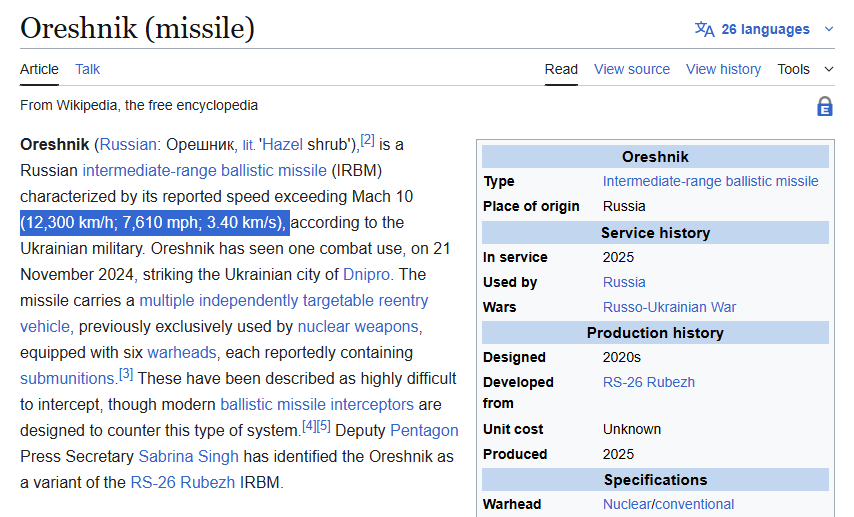Follow the Pentagon link
Image resolution: width=854 pixels, height=517 pixels.
424,430
